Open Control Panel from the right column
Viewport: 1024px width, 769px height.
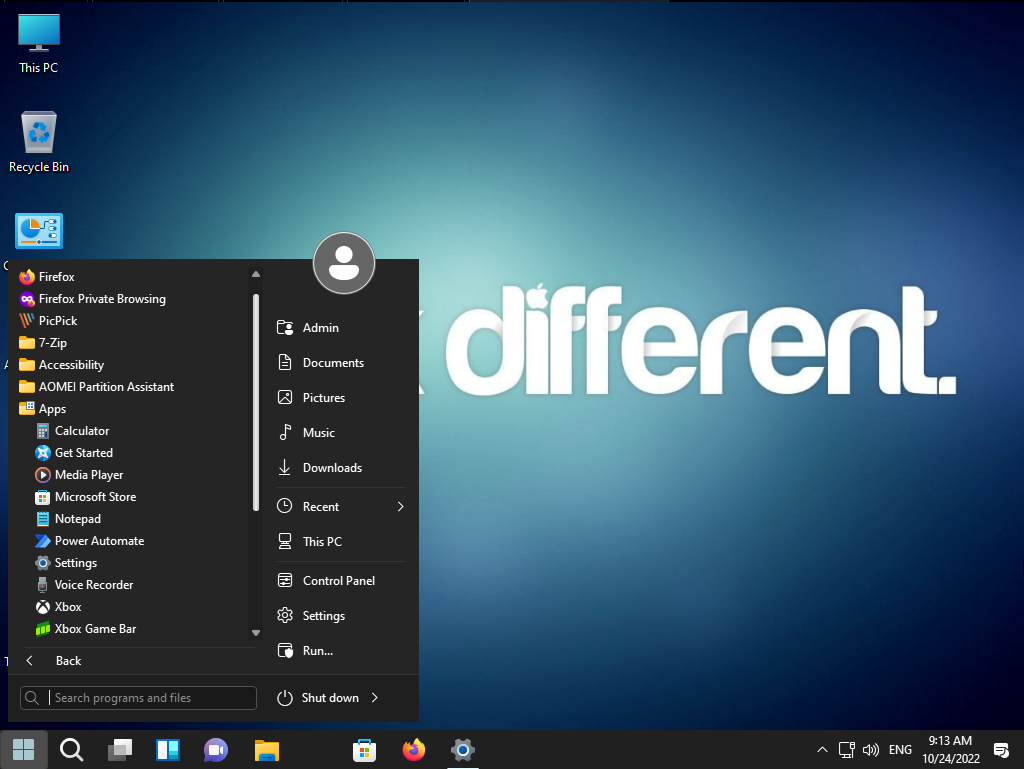338,581
